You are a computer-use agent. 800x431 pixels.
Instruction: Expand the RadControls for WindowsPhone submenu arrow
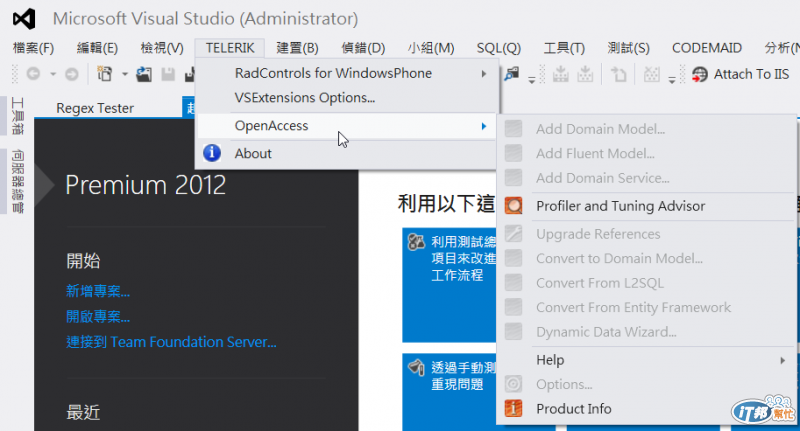click(484, 73)
